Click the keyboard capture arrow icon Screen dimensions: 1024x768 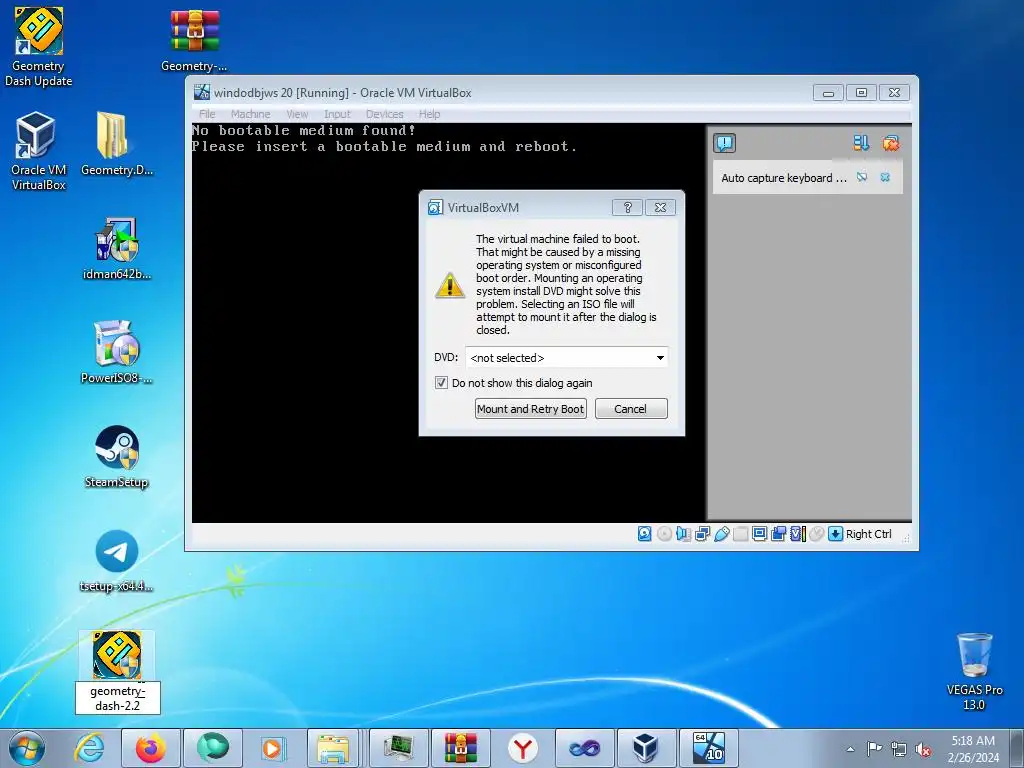coord(835,534)
